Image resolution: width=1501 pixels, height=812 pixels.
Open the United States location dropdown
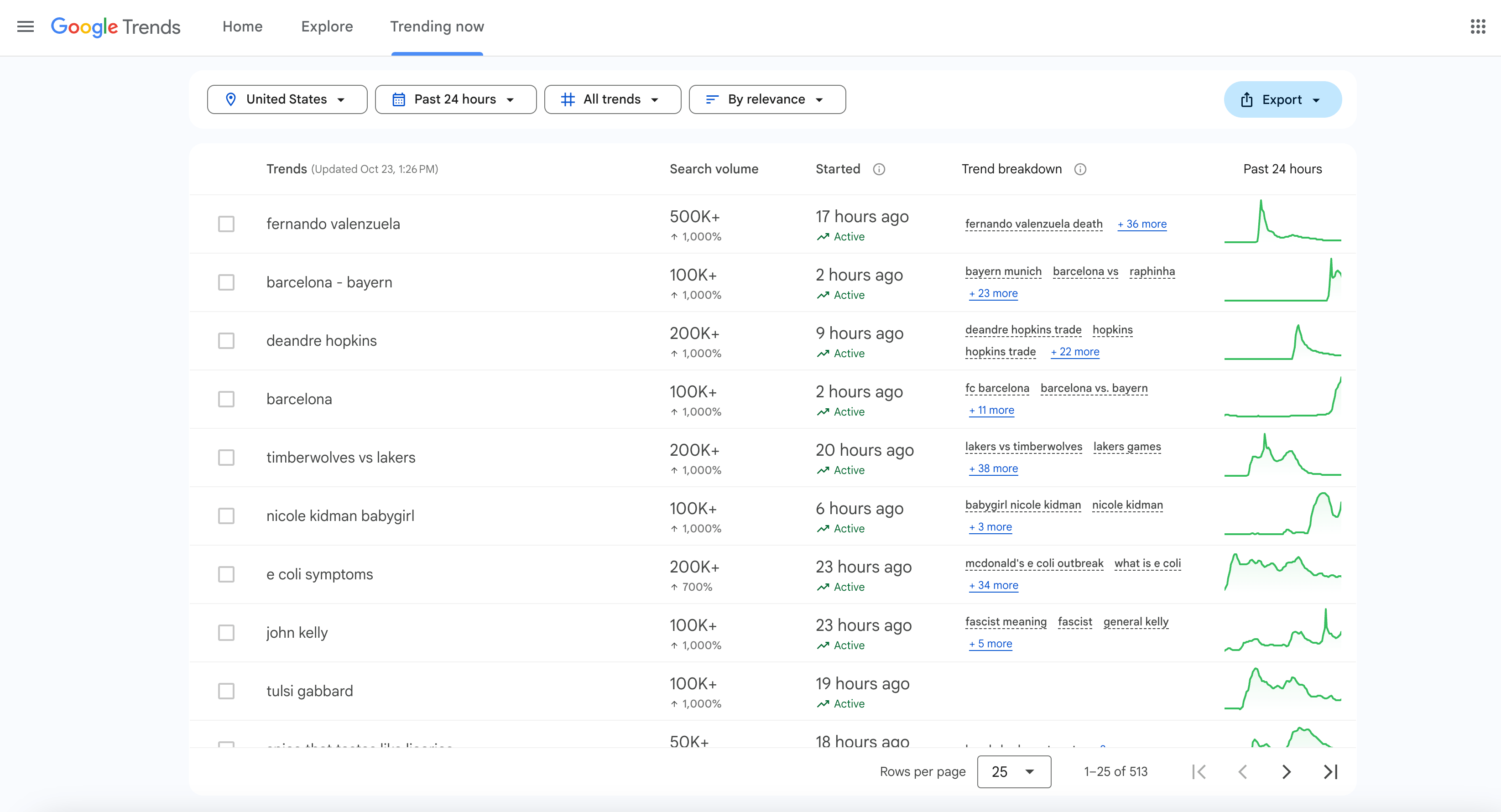tap(287, 99)
